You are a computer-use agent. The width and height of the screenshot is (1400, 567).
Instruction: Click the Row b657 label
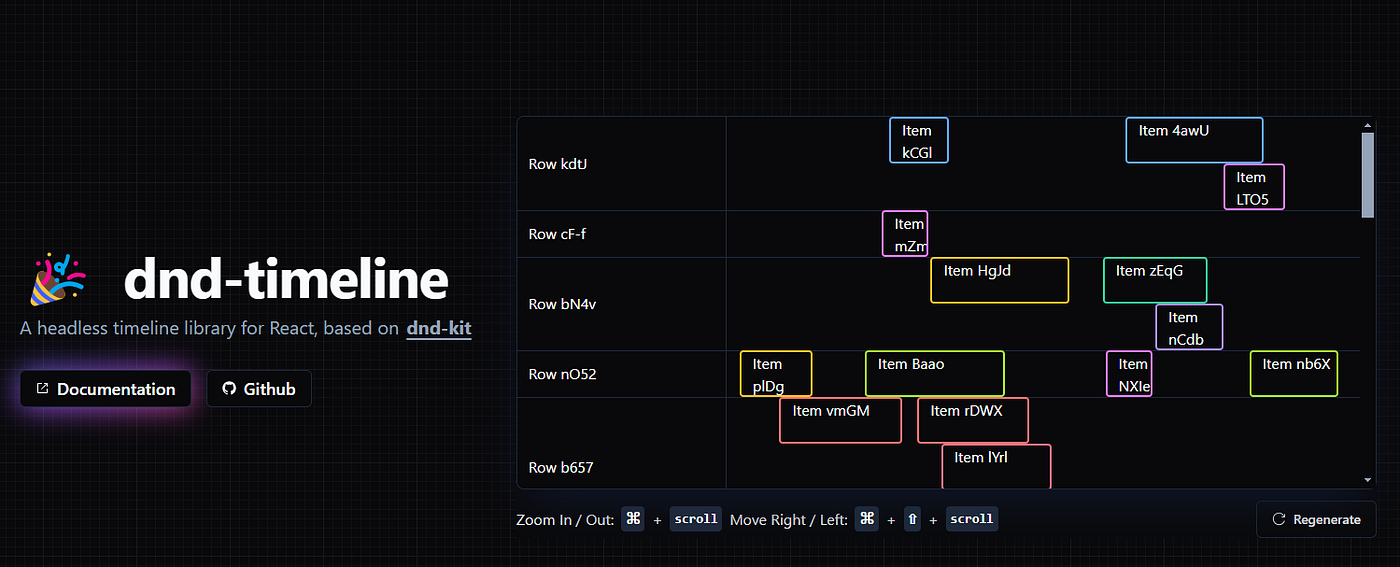(x=560, y=467)
